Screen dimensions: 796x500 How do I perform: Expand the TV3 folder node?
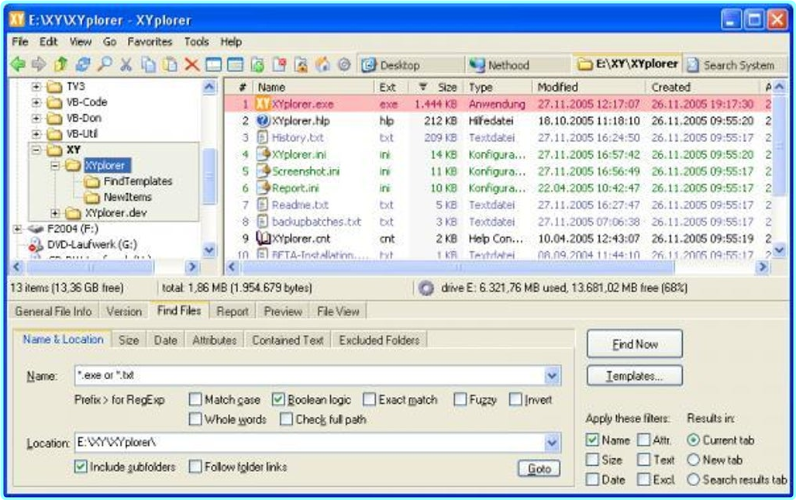(x=36, y=87)
